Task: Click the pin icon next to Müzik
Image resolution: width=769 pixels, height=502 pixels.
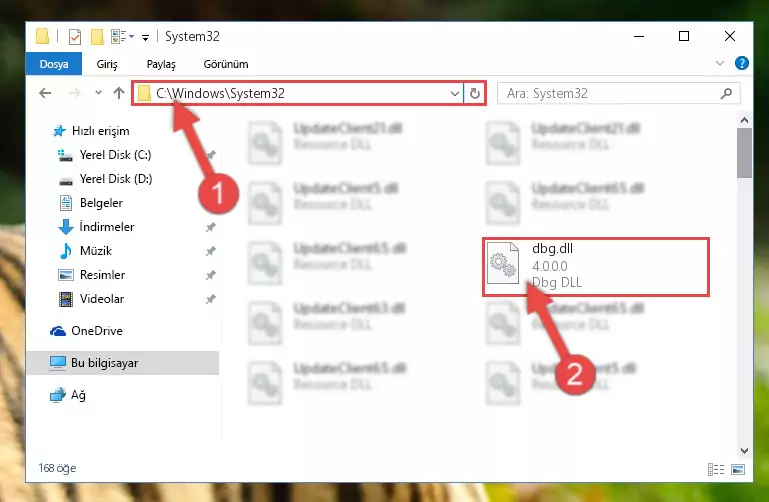Action: click(210, 251)
